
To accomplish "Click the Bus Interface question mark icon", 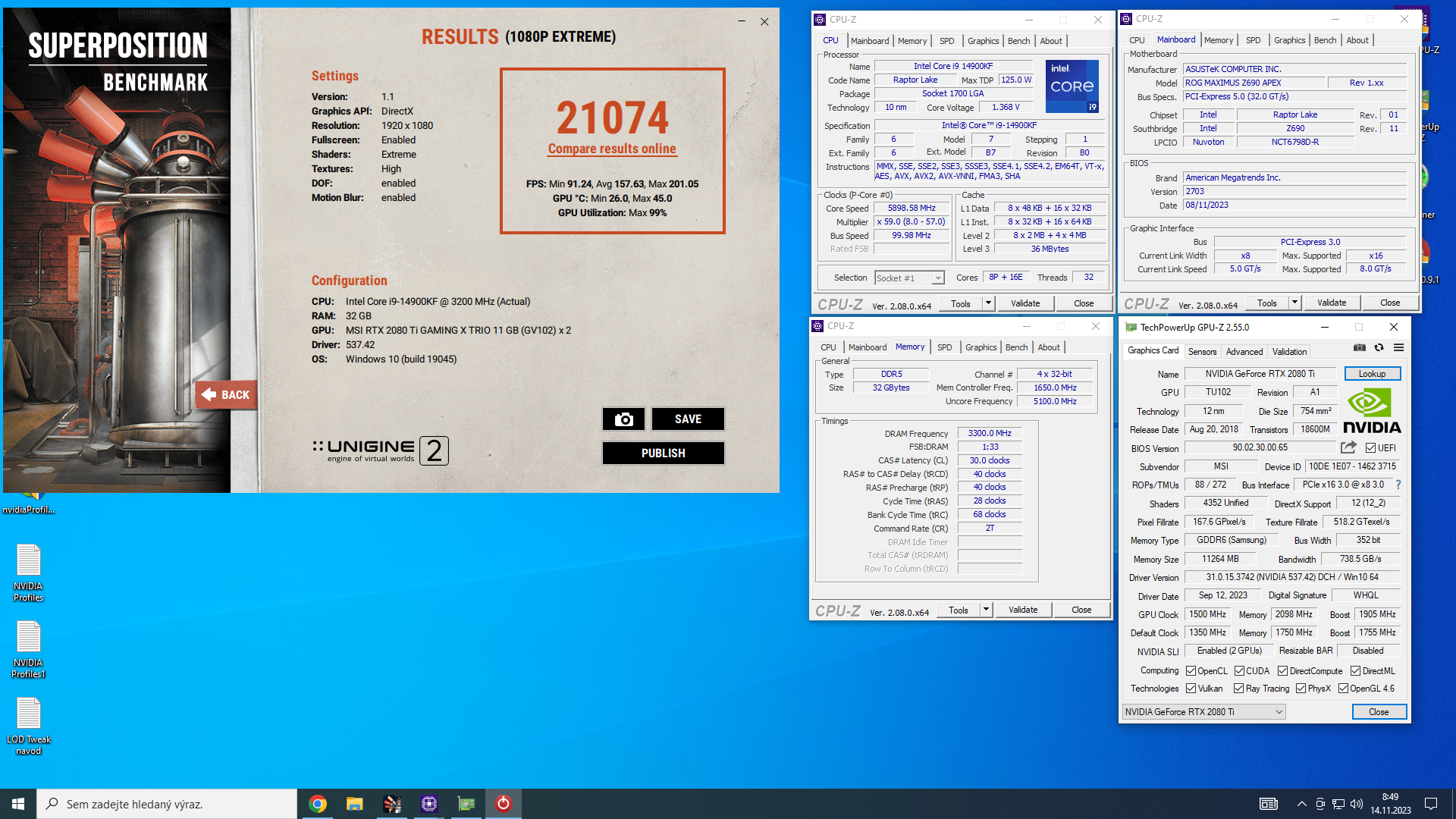I will [1398, 485].
